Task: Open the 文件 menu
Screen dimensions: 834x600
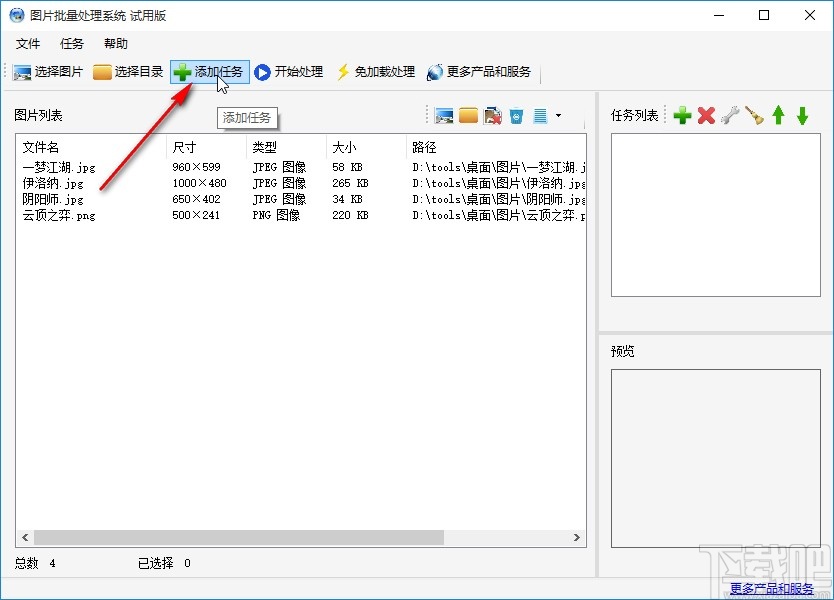Action: click(x=28, y=43)
